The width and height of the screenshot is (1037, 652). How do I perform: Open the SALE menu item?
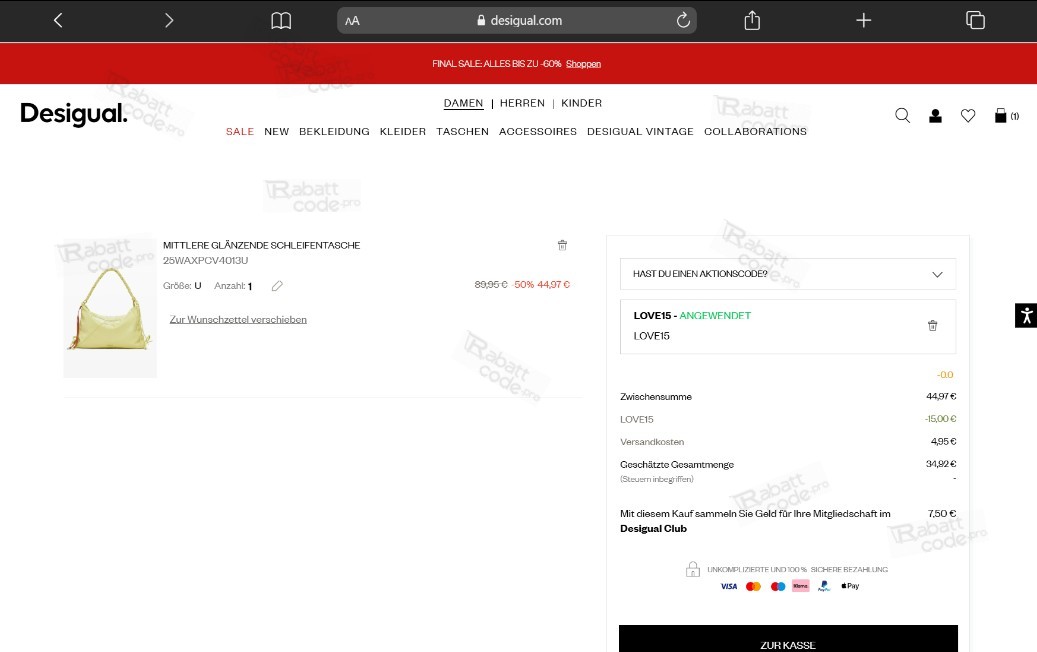[240, 132]
